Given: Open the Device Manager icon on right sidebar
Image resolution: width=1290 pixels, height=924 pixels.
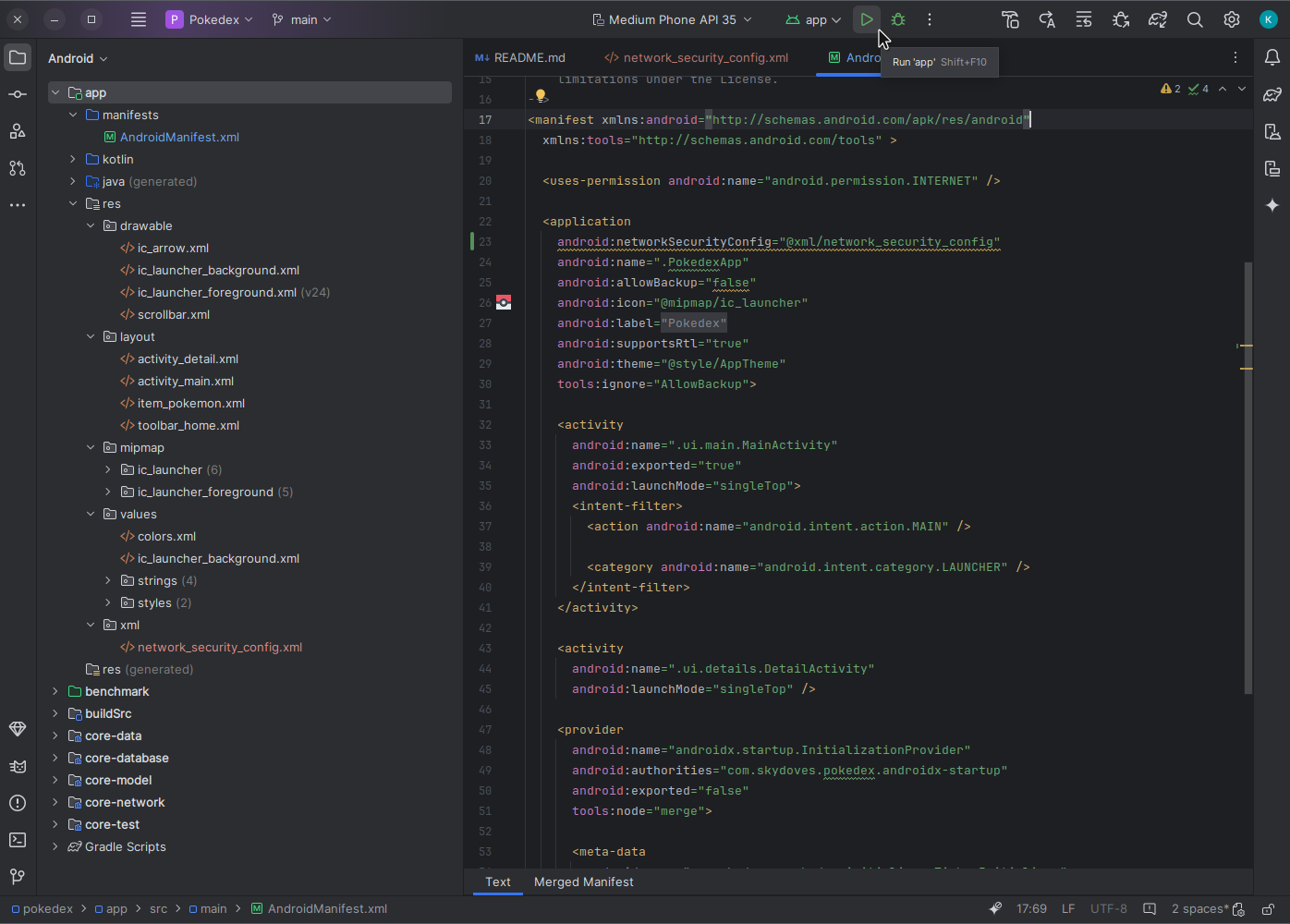Looking at the screenshot, I should (x=1272, y=131).
